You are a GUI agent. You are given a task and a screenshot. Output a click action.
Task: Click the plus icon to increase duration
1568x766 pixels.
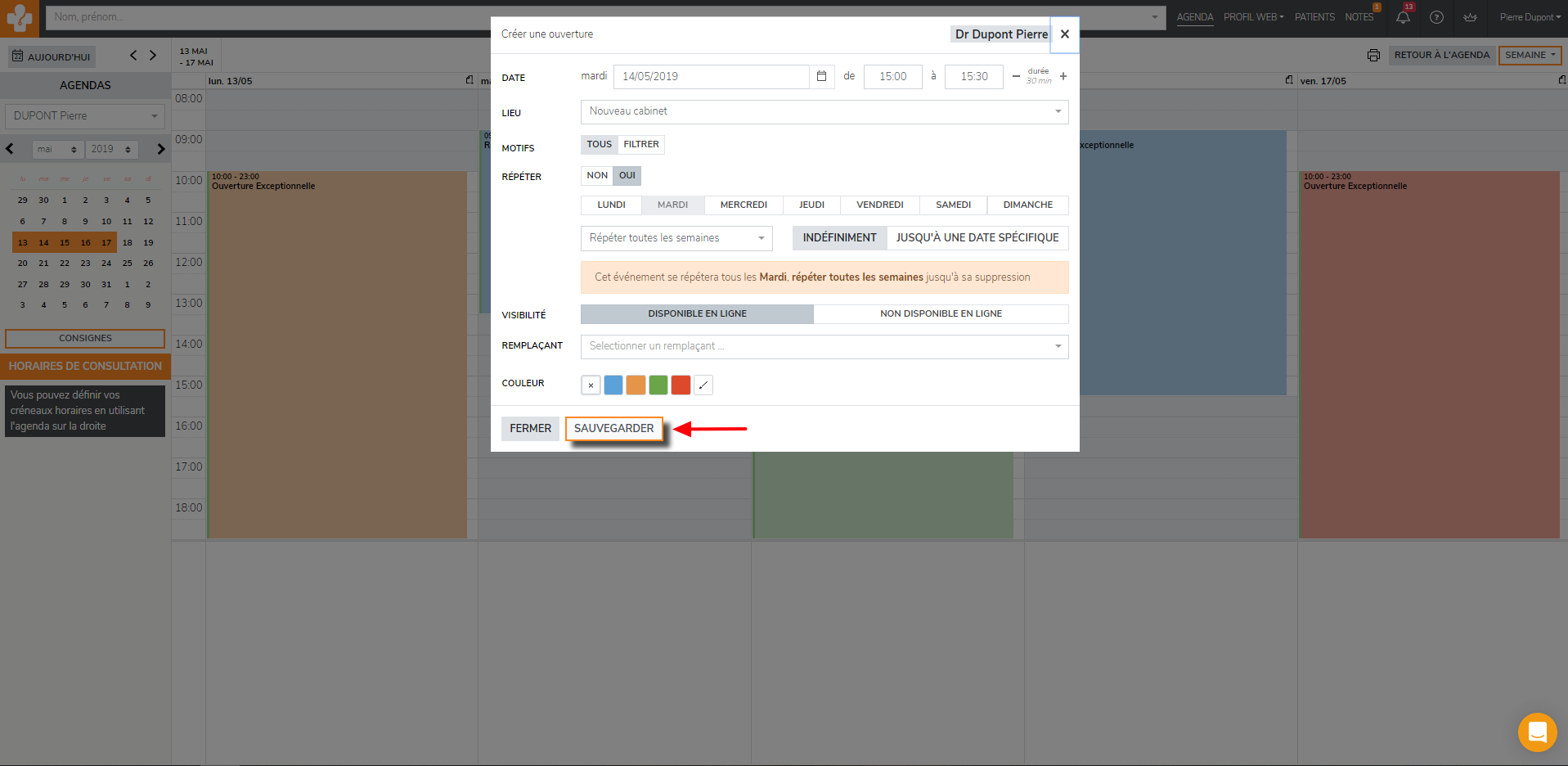tap(1063, 76)
